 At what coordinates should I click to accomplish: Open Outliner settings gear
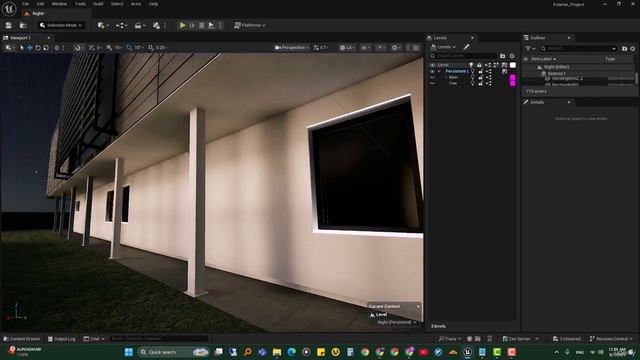633,49
